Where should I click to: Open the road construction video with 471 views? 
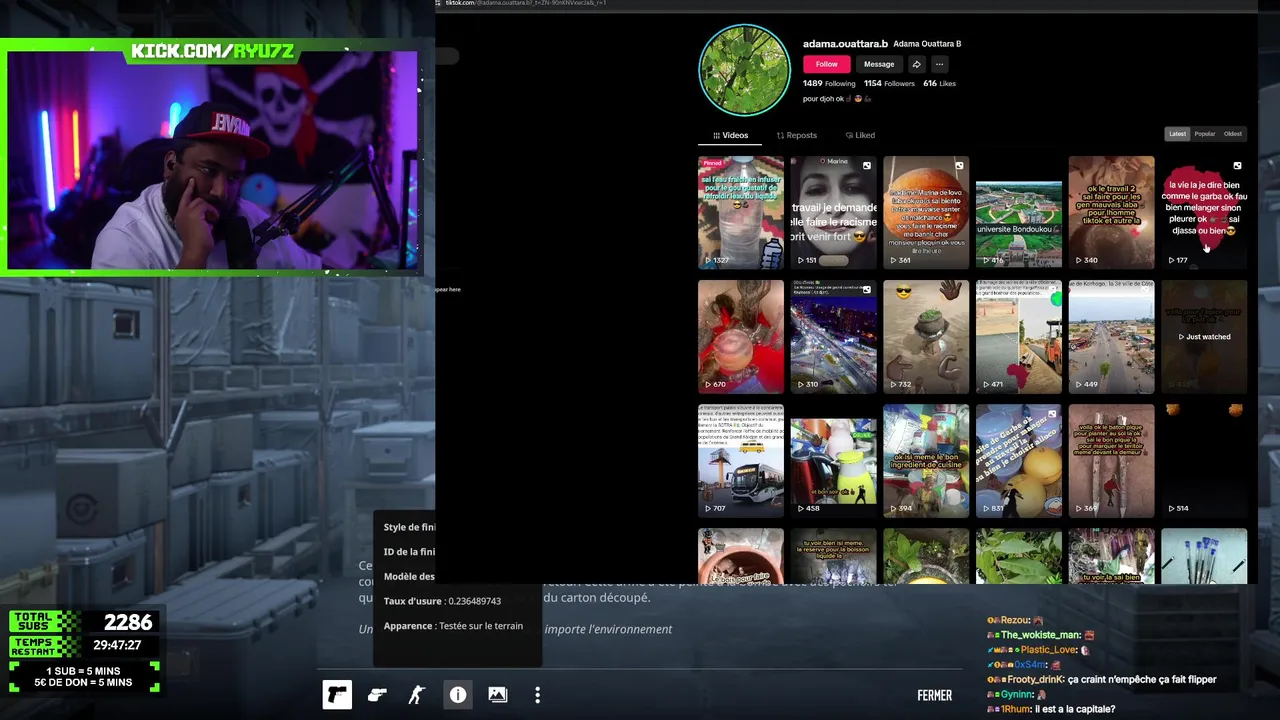(x=1019, y=336)
